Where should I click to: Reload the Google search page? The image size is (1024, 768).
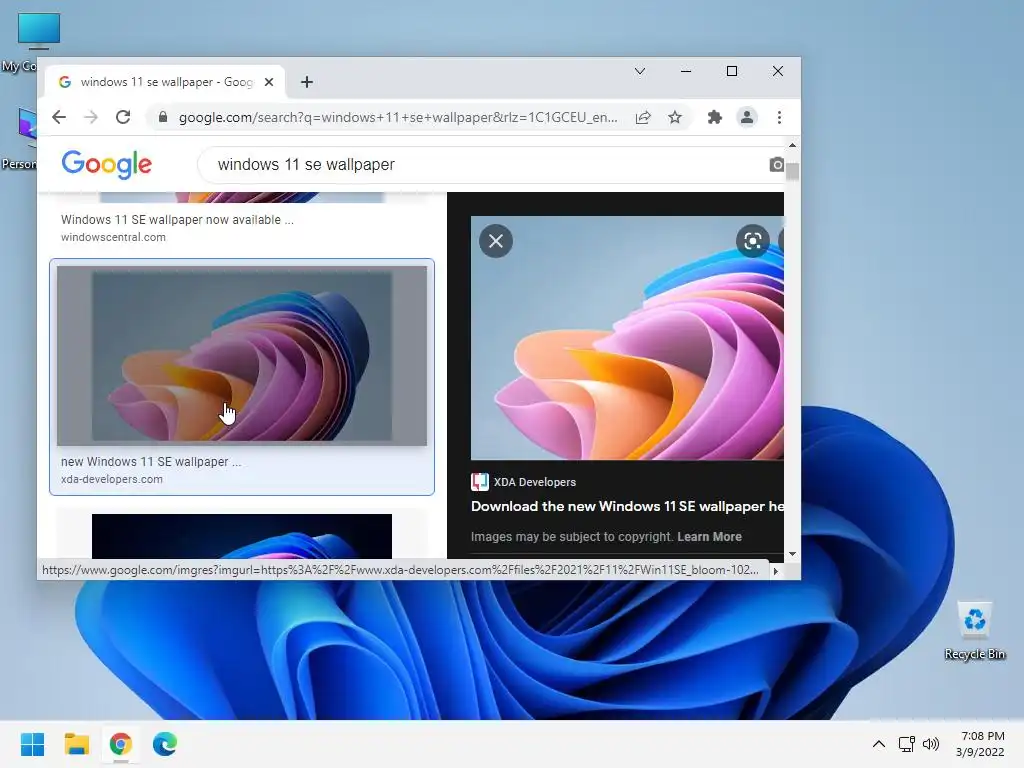click(123, 117)
